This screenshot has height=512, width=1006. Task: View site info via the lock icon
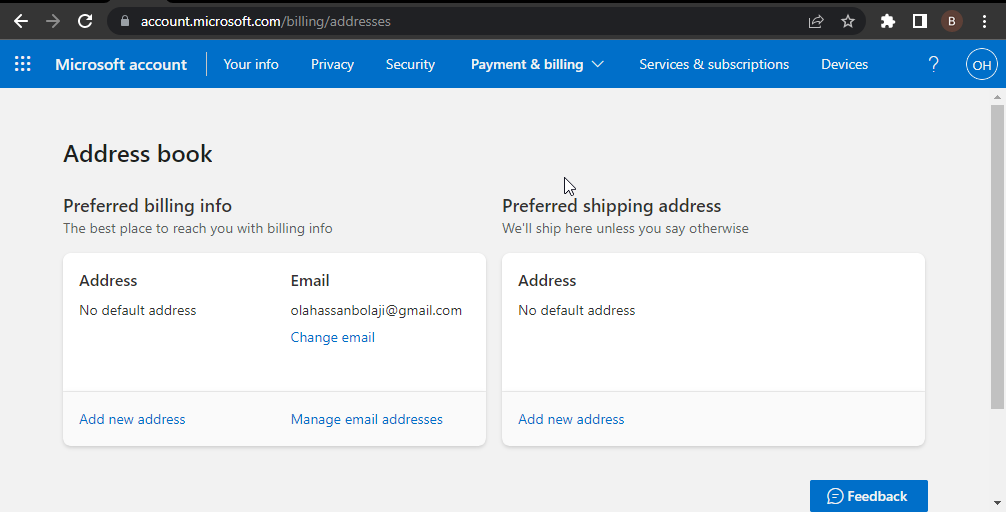pyautogui.click(x=125, y=21)
